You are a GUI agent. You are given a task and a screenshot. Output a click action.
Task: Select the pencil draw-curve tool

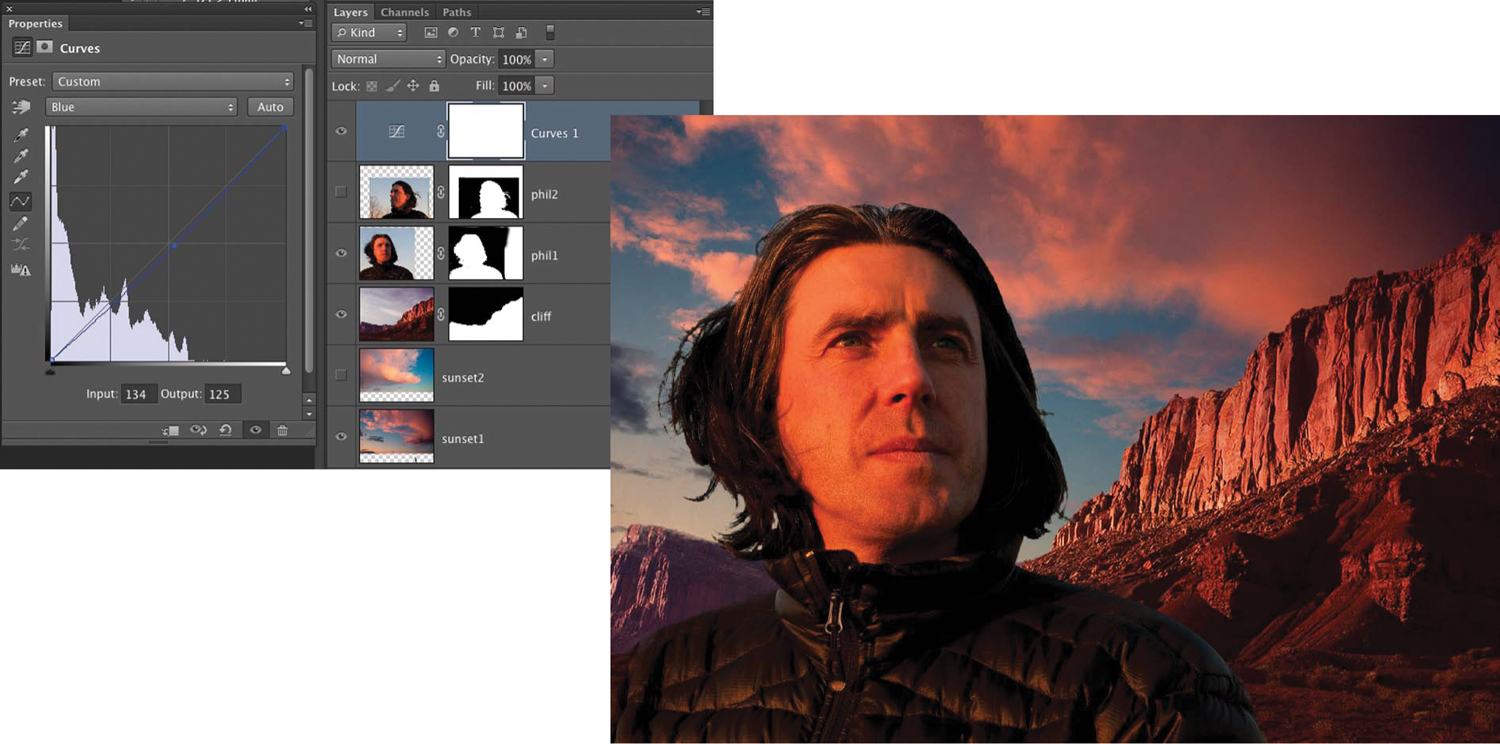point(21,224)
